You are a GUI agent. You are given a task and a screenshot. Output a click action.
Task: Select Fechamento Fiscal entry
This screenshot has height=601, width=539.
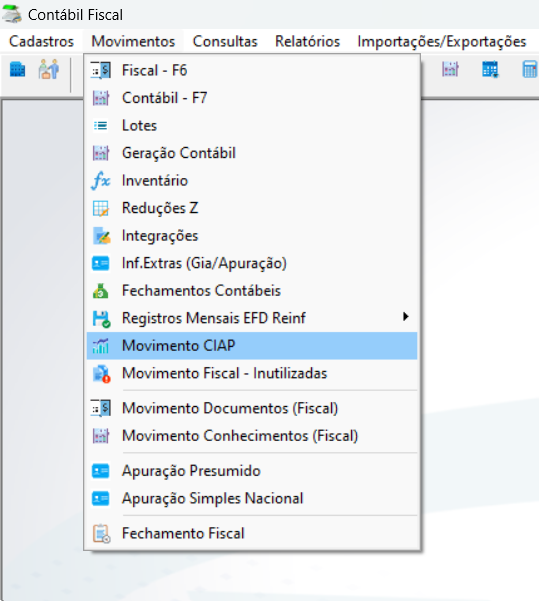(252, 534)
